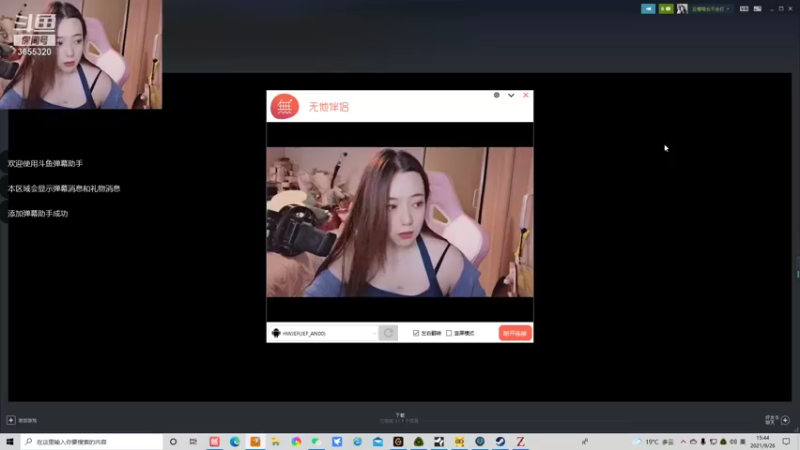Open the weather widget showing 19°C

tap(654, 442)
